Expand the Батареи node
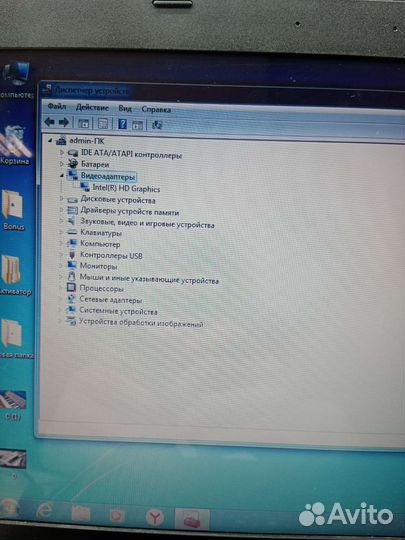 tap(62, 164)
